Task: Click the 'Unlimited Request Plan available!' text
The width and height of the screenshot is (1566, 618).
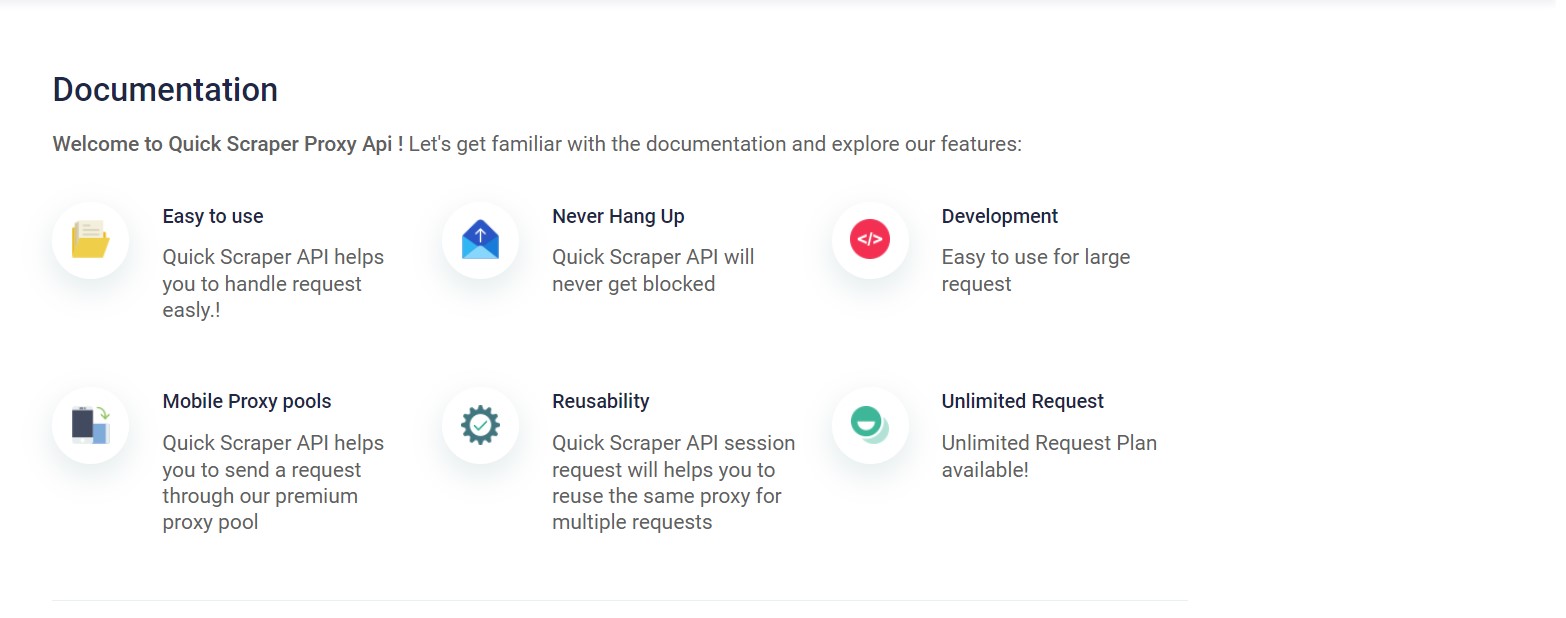Action: coord(1048,456)
